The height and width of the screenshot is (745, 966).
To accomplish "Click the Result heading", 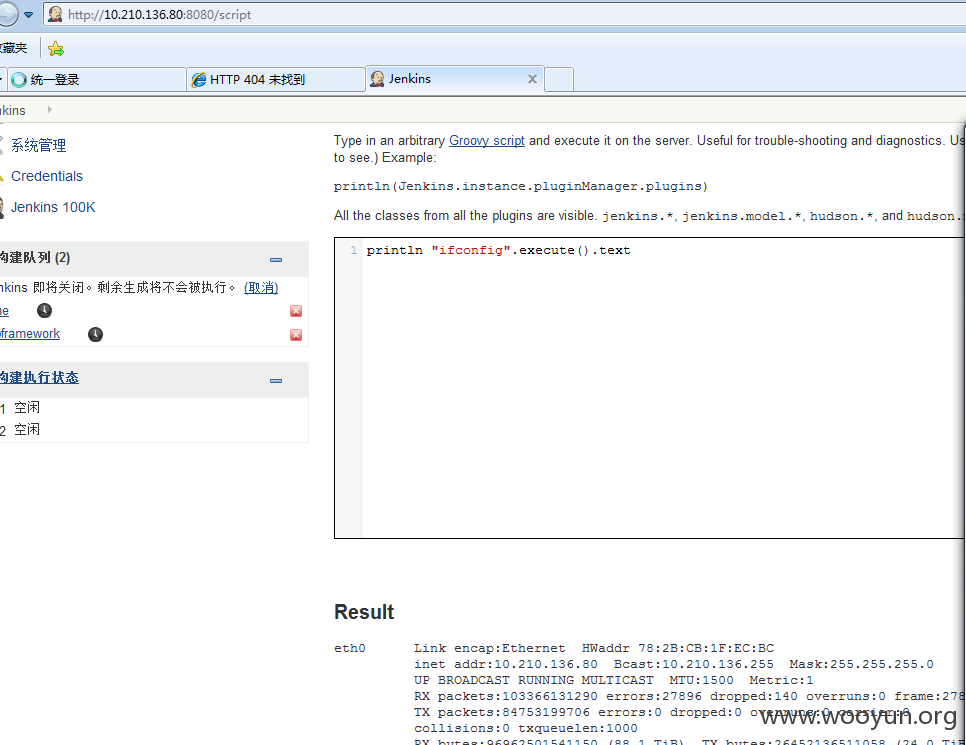I will pos(363,612).
